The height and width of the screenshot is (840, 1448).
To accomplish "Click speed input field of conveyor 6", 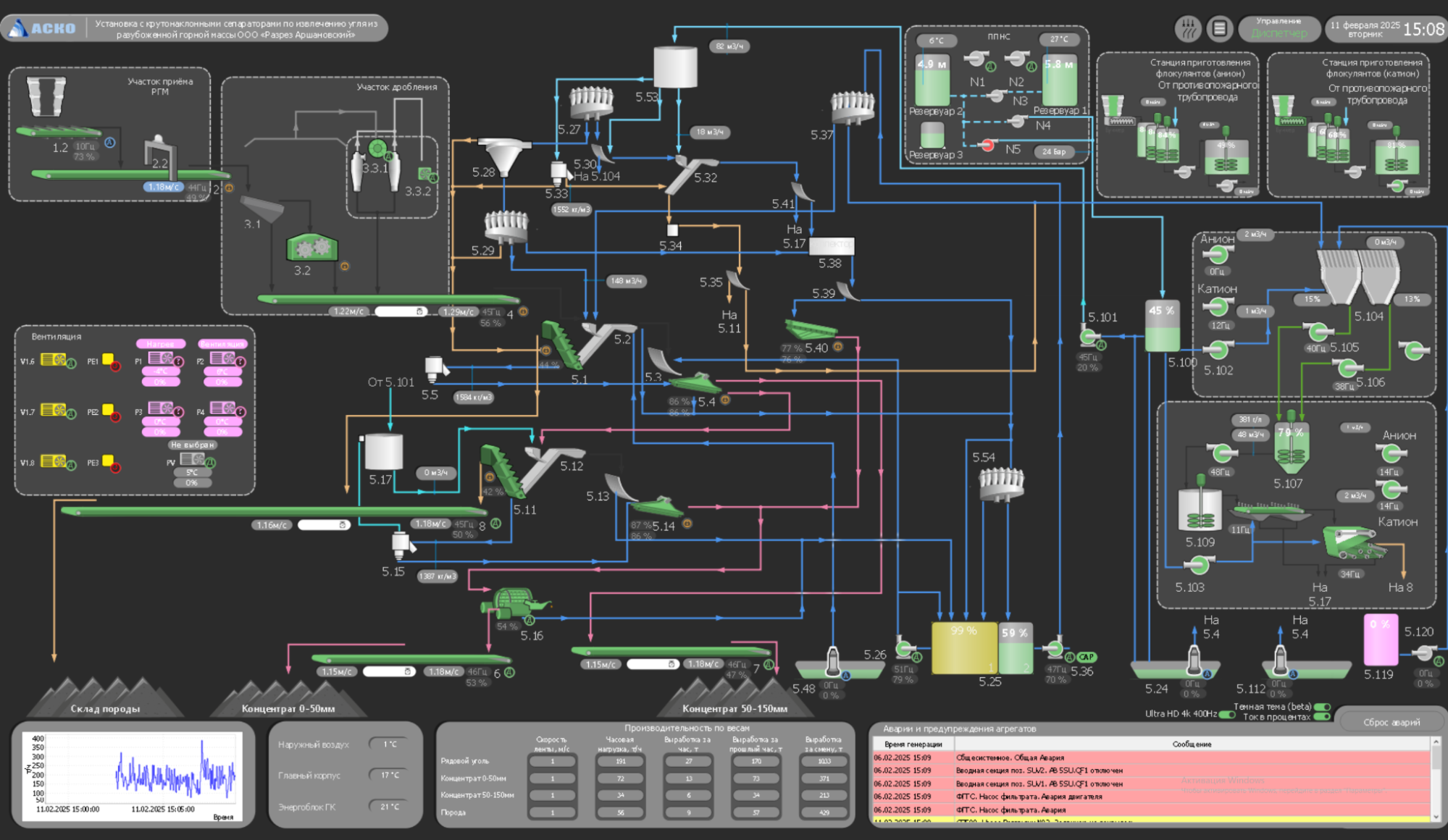I will [x=388, y=671].
